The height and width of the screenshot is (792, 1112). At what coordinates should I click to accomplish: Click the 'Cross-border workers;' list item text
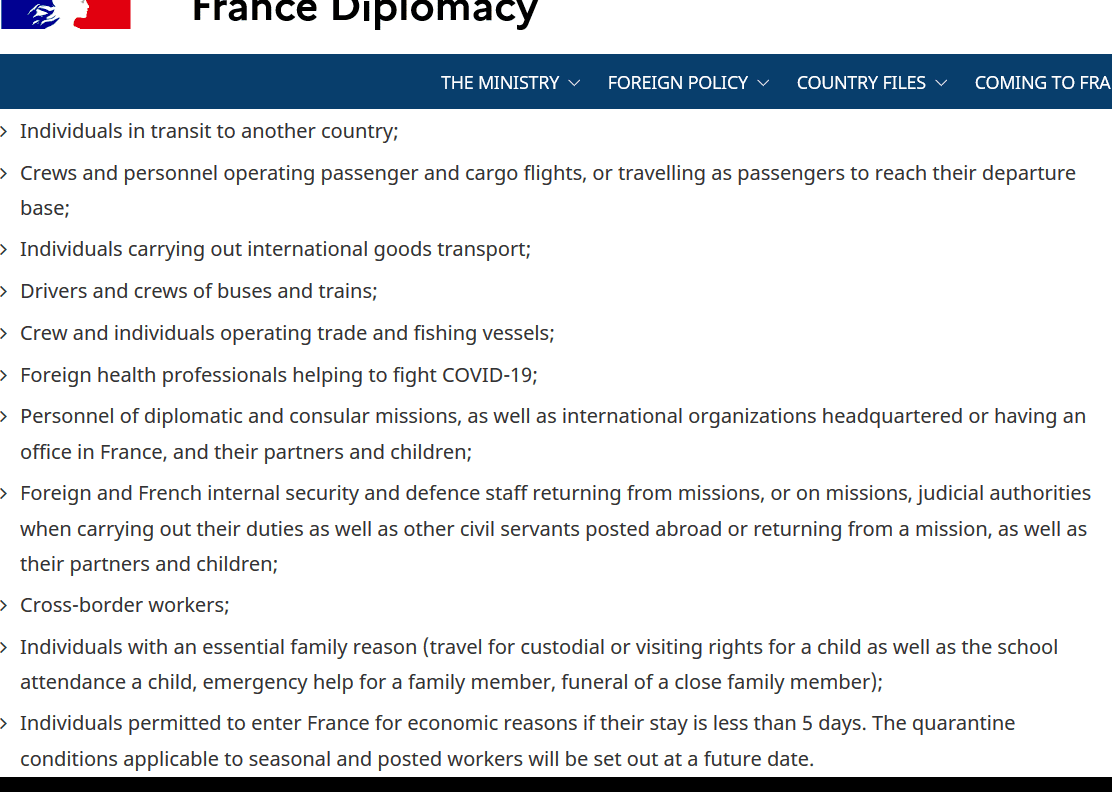pos(125,605)
